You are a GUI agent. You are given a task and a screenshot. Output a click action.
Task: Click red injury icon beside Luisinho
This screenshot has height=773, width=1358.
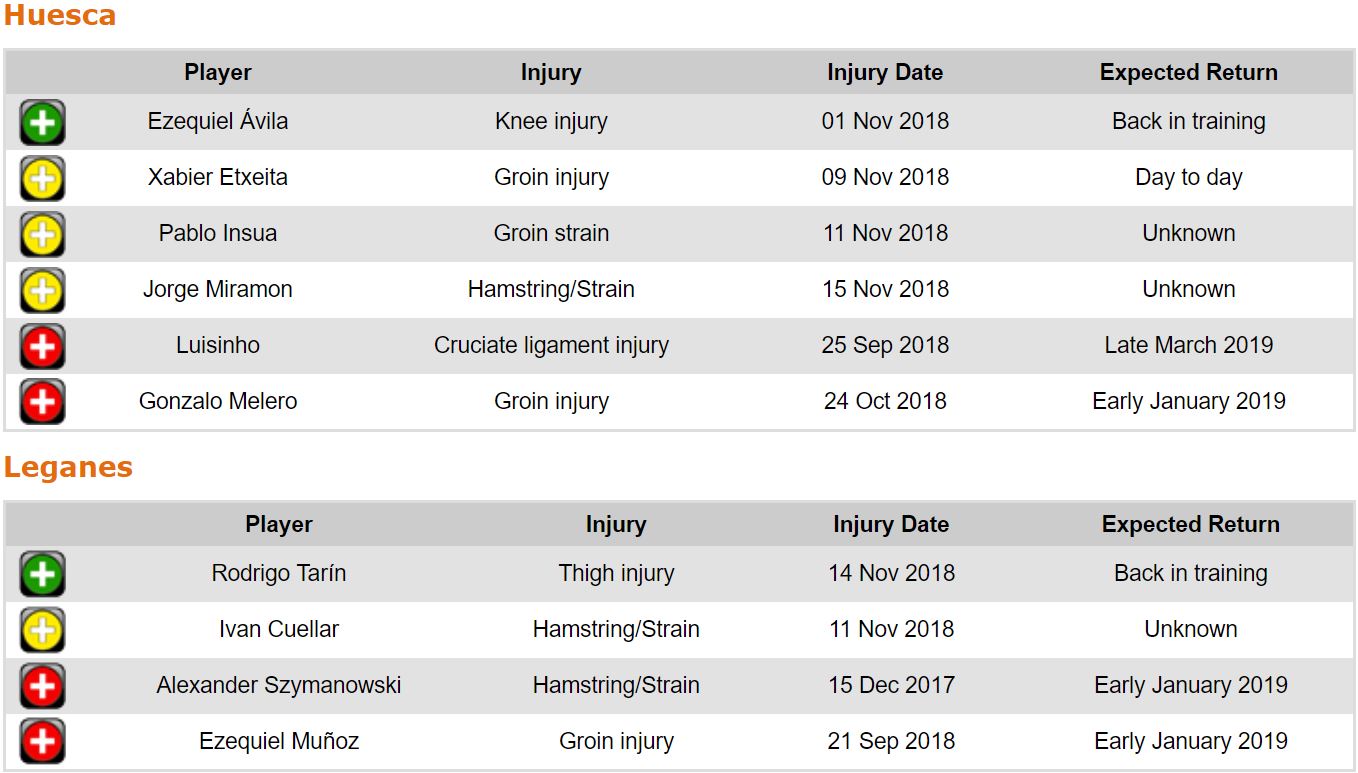(x=42, y=347)
